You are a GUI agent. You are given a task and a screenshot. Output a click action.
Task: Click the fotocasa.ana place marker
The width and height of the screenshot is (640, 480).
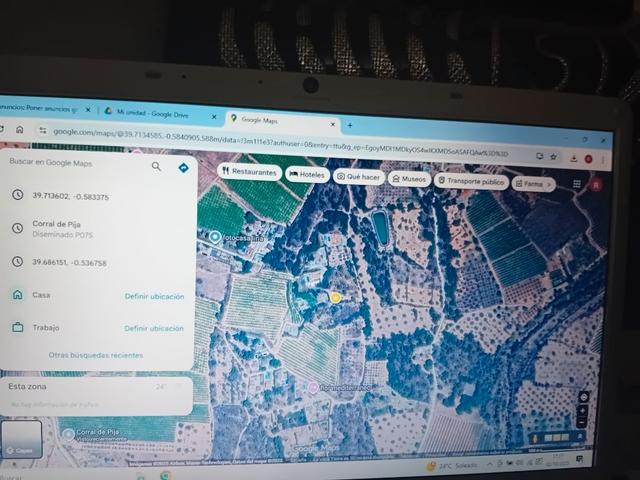click(x=216, y=237)
